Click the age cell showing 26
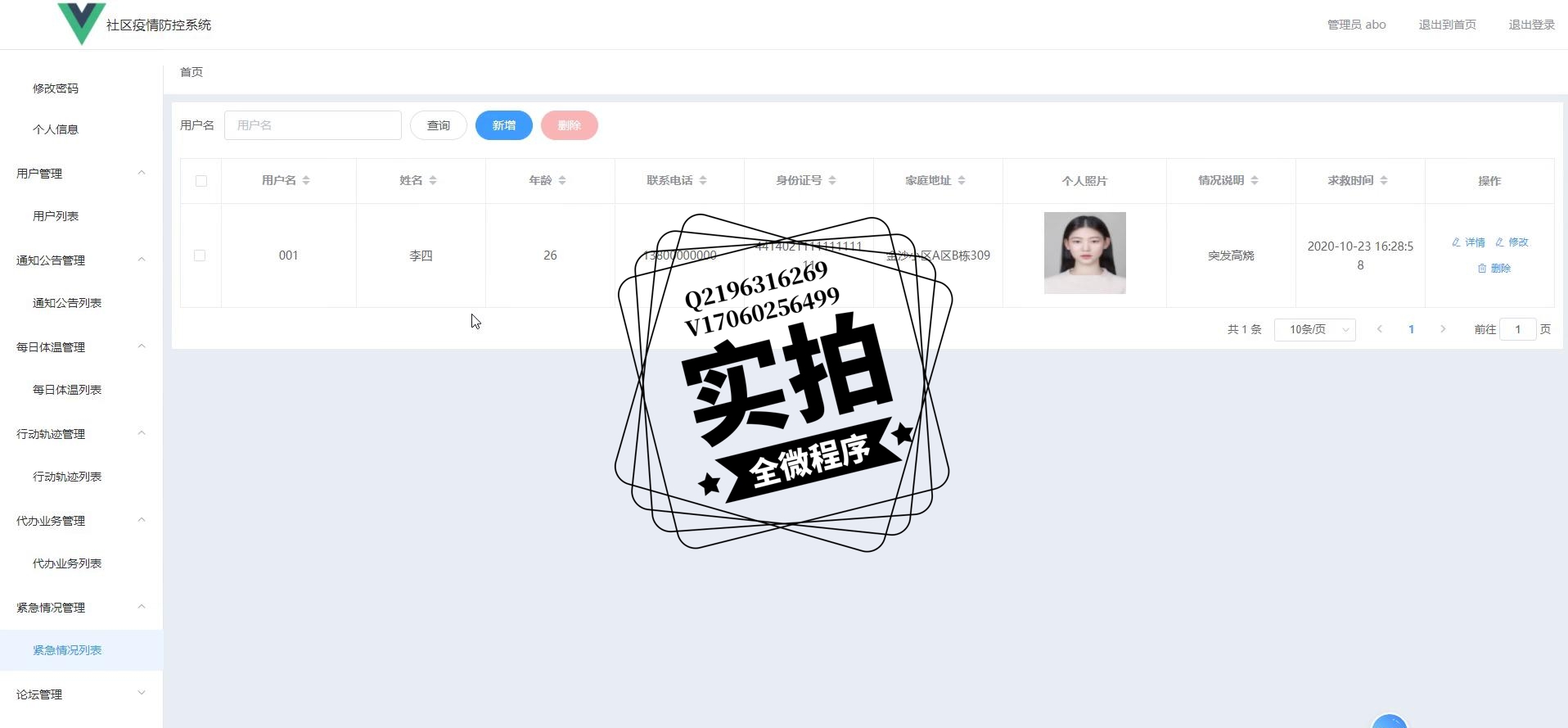Viewport: 1568px width, 728px height. coord(550,255)
